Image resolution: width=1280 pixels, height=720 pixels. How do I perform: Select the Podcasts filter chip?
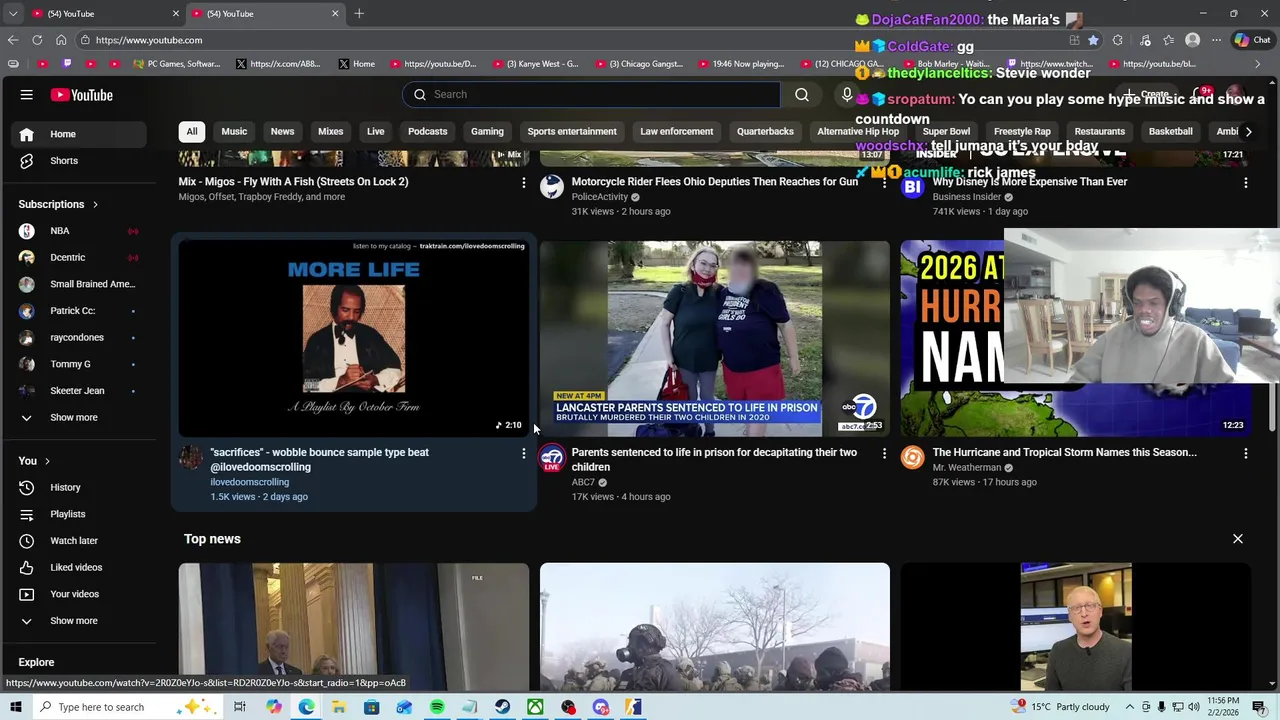427,131
